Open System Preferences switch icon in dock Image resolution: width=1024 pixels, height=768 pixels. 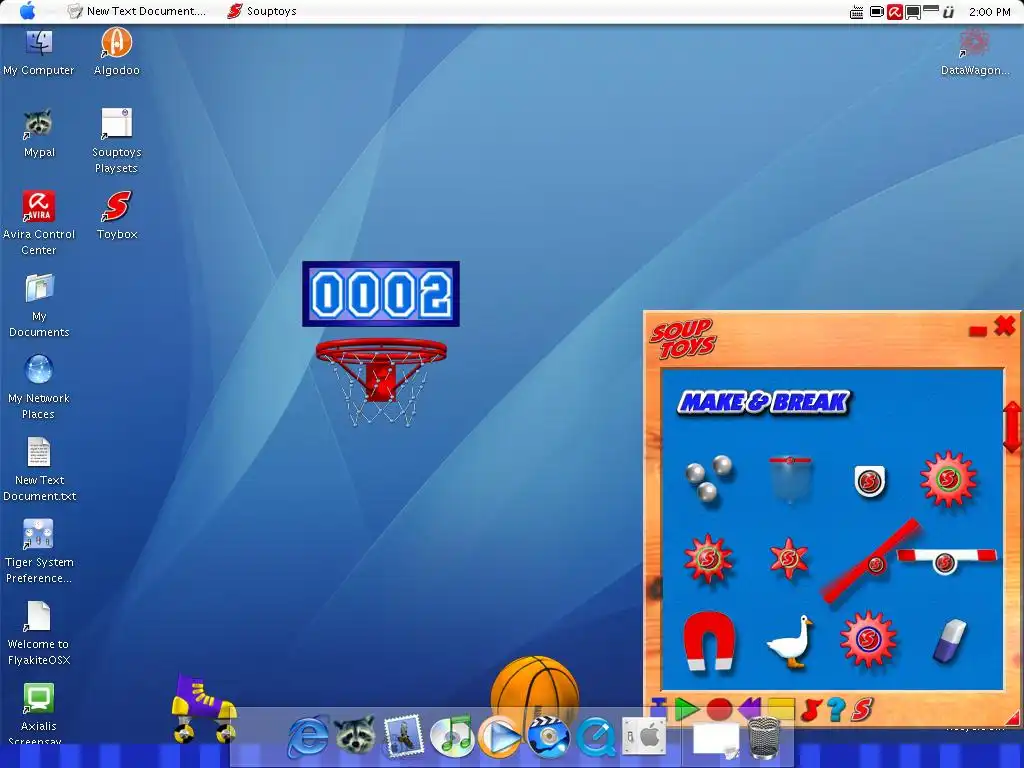(x=643, y=735)
